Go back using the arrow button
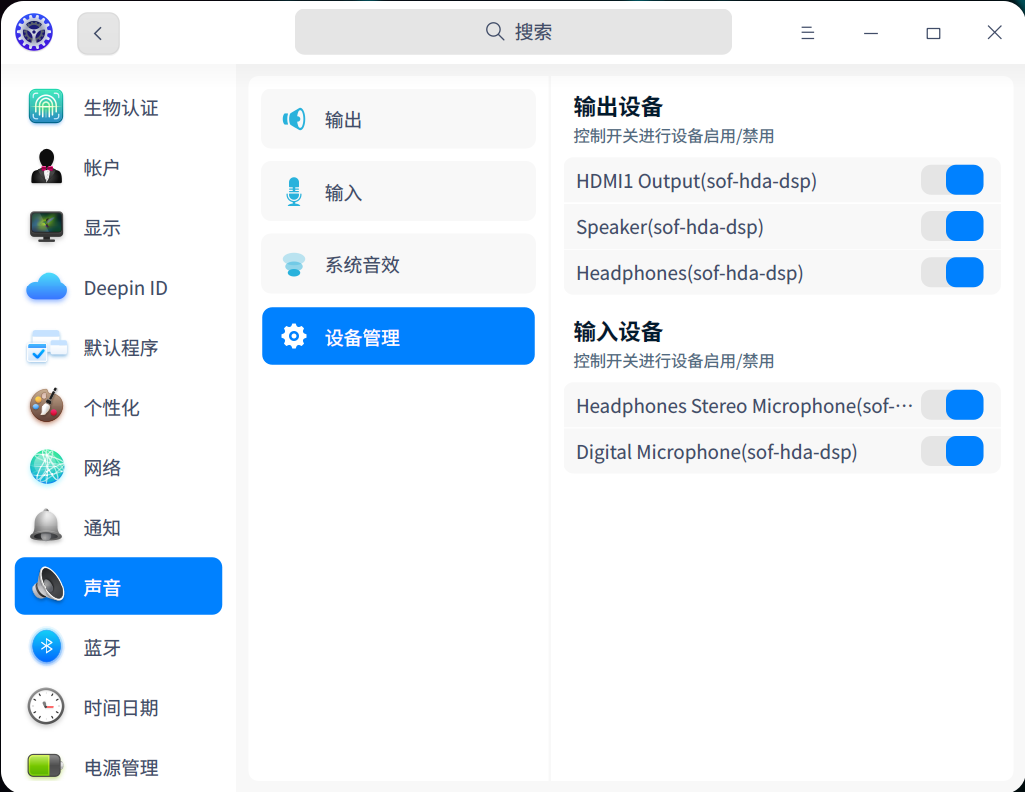This screenshot has height=792, width=1025. [x=98, y=33]
